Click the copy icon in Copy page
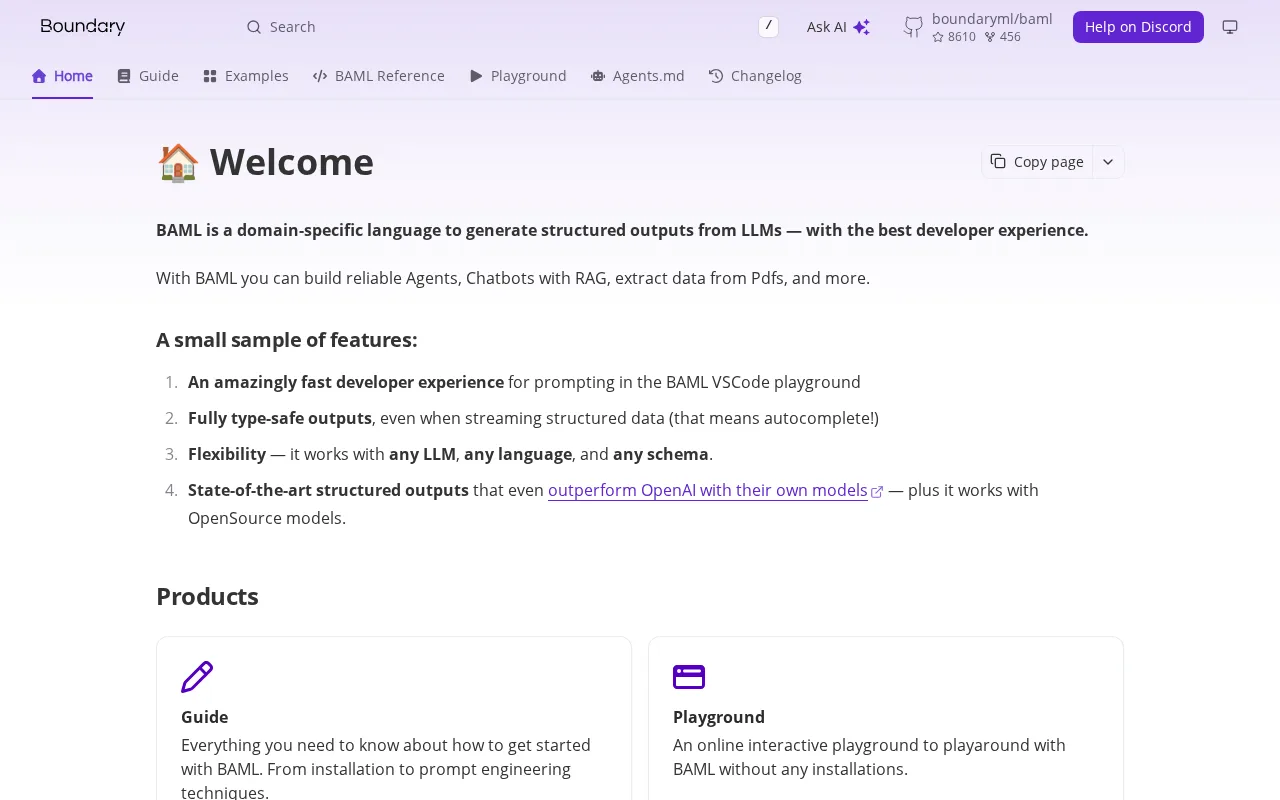1280x800 pixels. coord(998,161)
